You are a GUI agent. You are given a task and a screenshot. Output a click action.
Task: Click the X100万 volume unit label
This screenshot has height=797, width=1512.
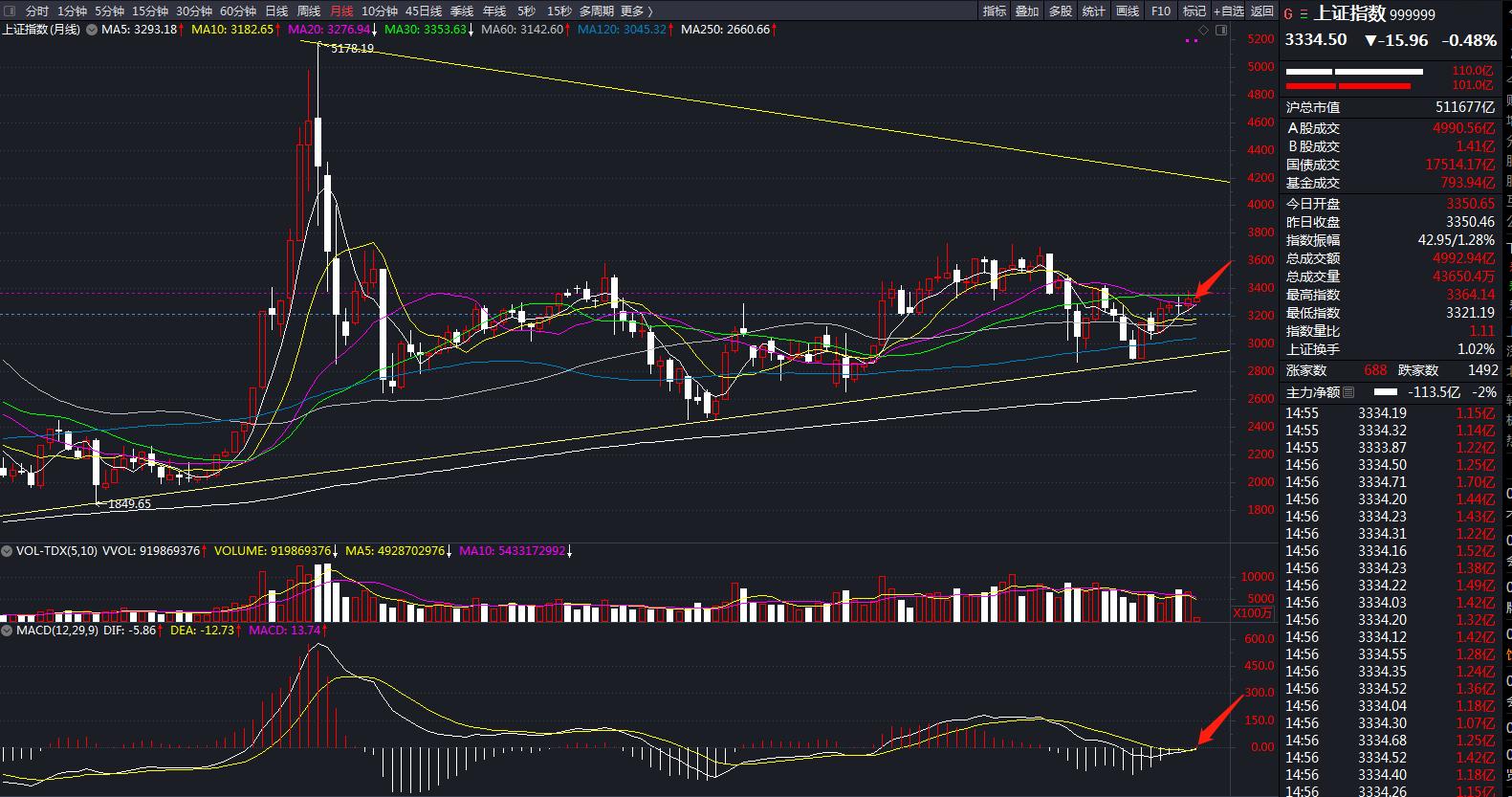[1252, 613]
